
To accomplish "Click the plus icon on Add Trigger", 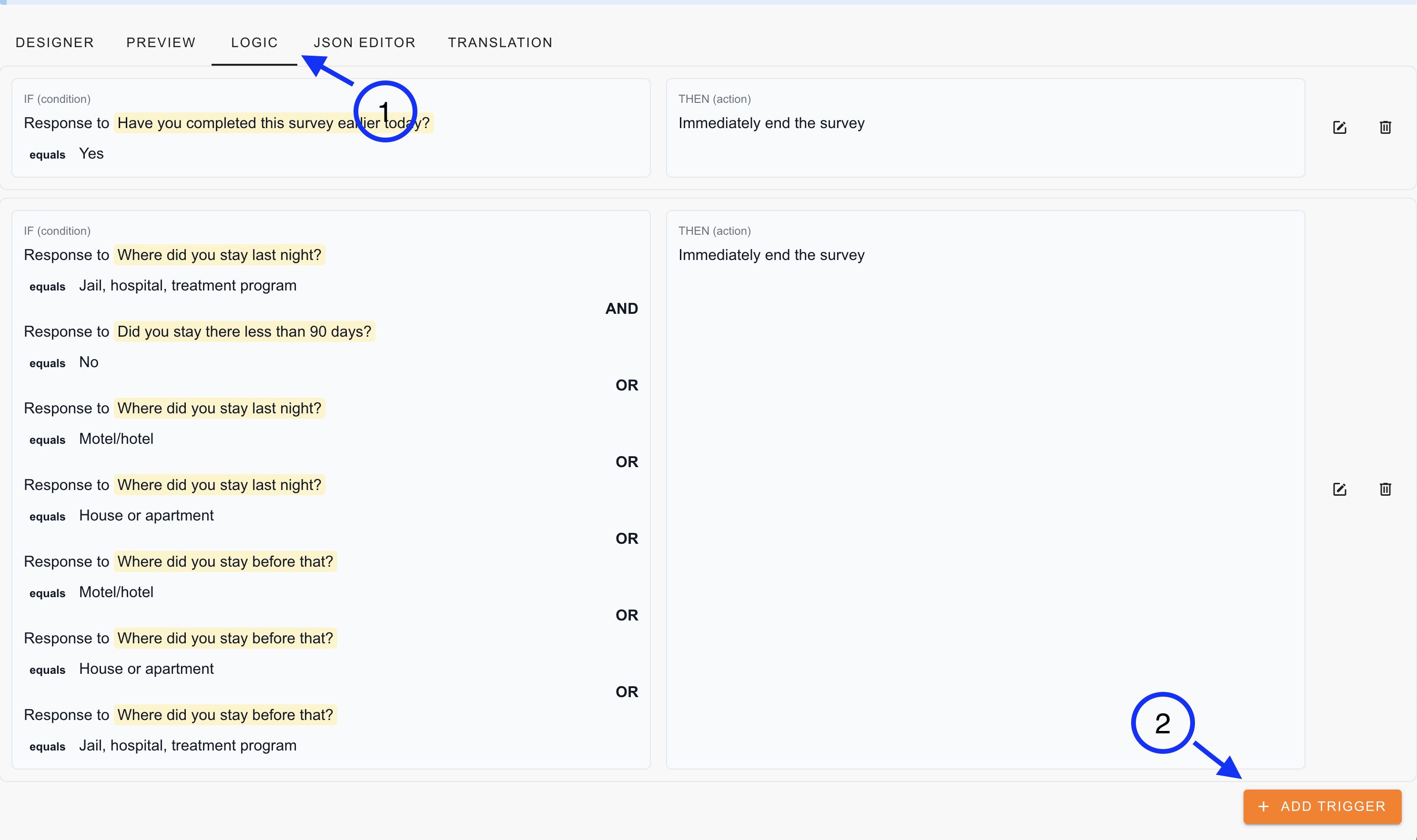I will 1264,806.
